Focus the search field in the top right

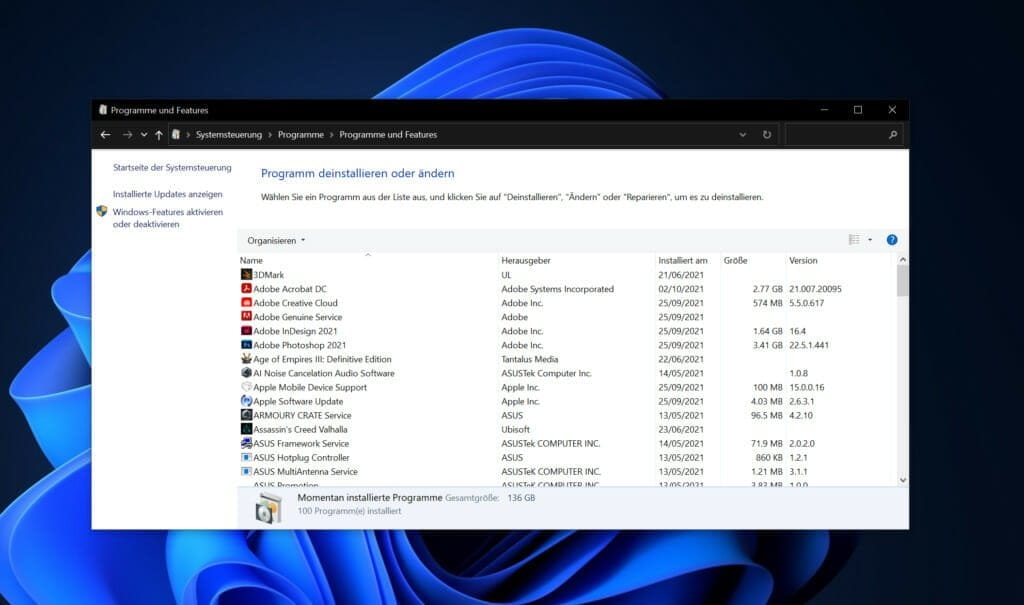(837, 134)
